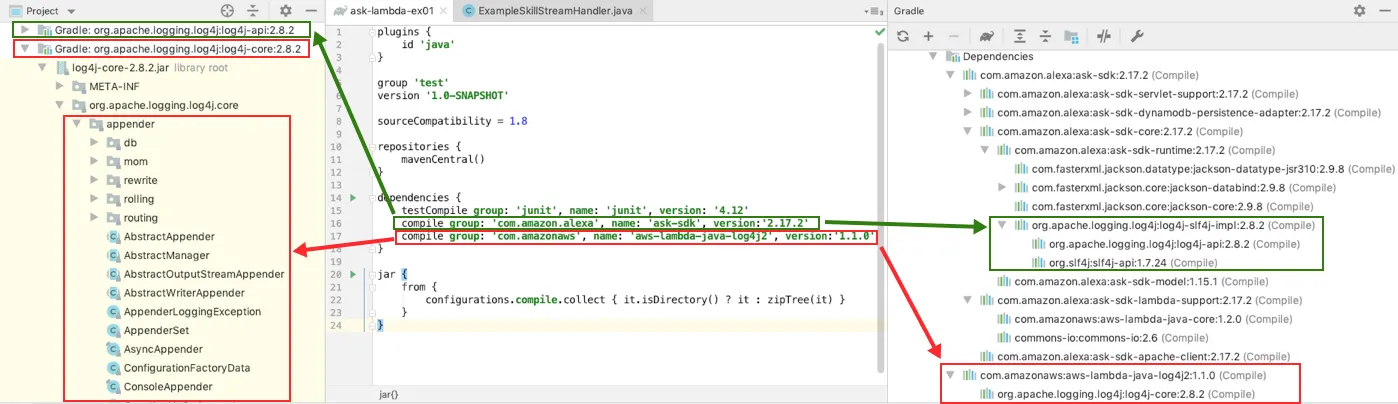Expand the Gradle log4j-api:2.8.2 library node
Viewport: 1398px width, 404px height.
pyautogui.click(x=25, y=31)
